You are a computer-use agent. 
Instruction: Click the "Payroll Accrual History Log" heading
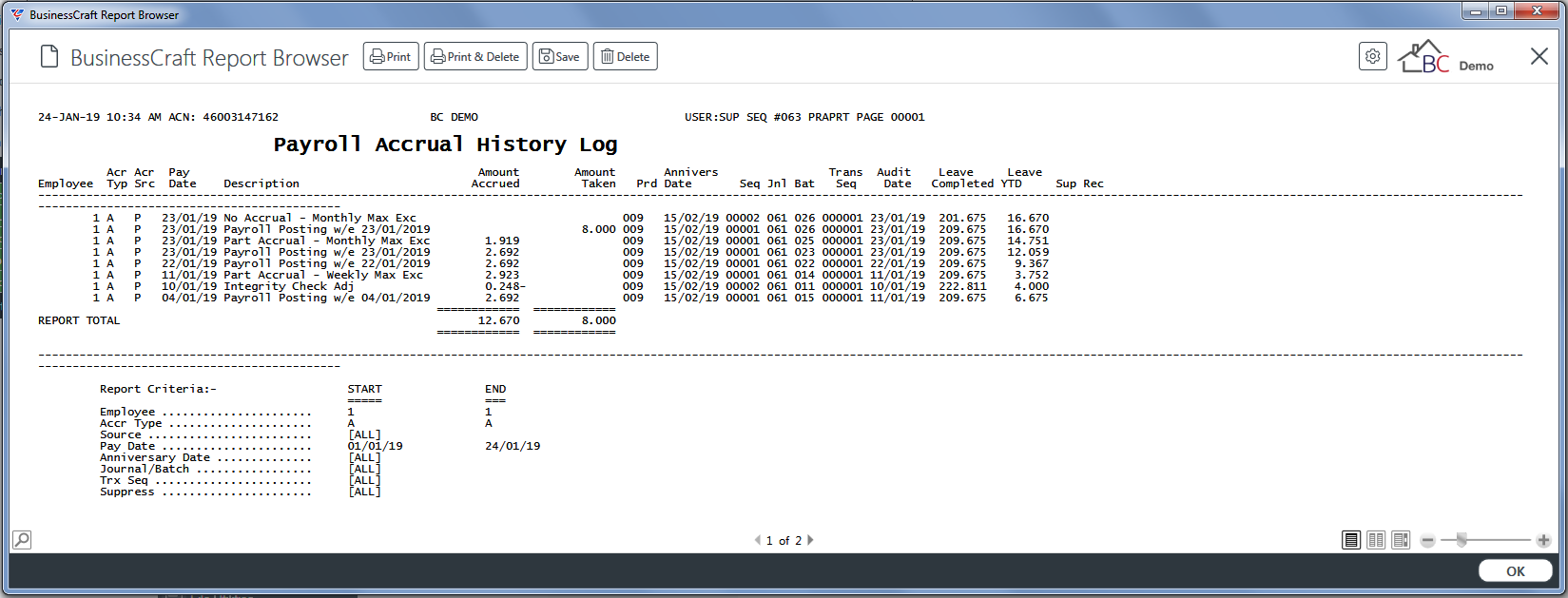[x=445, y=145]
